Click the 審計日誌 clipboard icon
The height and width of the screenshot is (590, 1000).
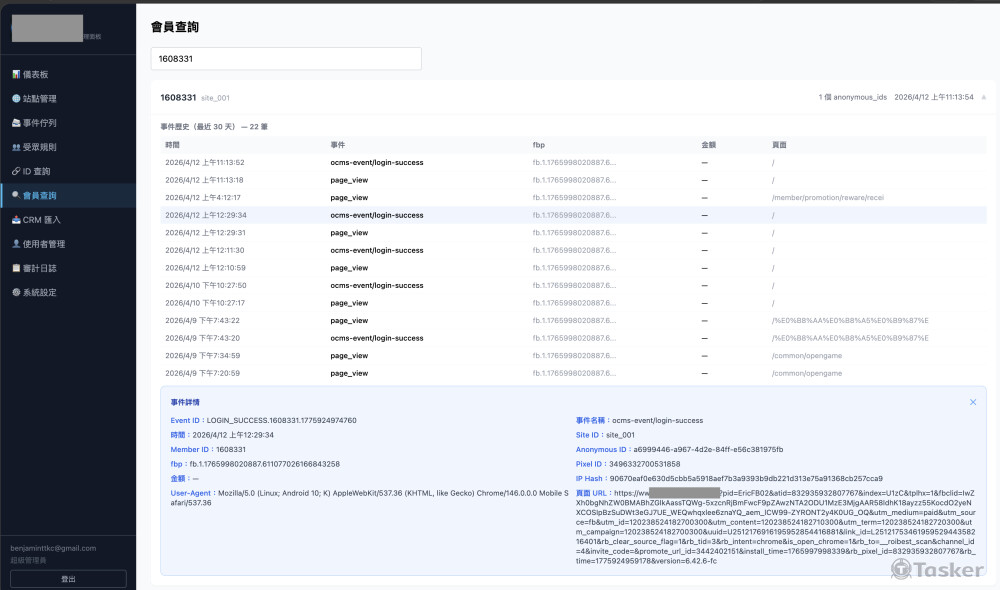[16, 268]
